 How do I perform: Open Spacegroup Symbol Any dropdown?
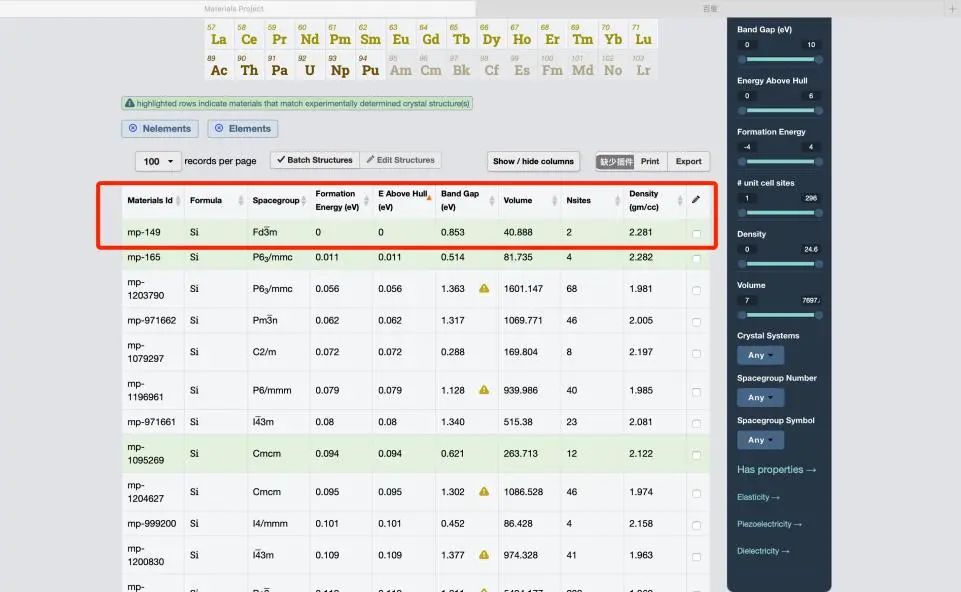(x=760, y=440)
